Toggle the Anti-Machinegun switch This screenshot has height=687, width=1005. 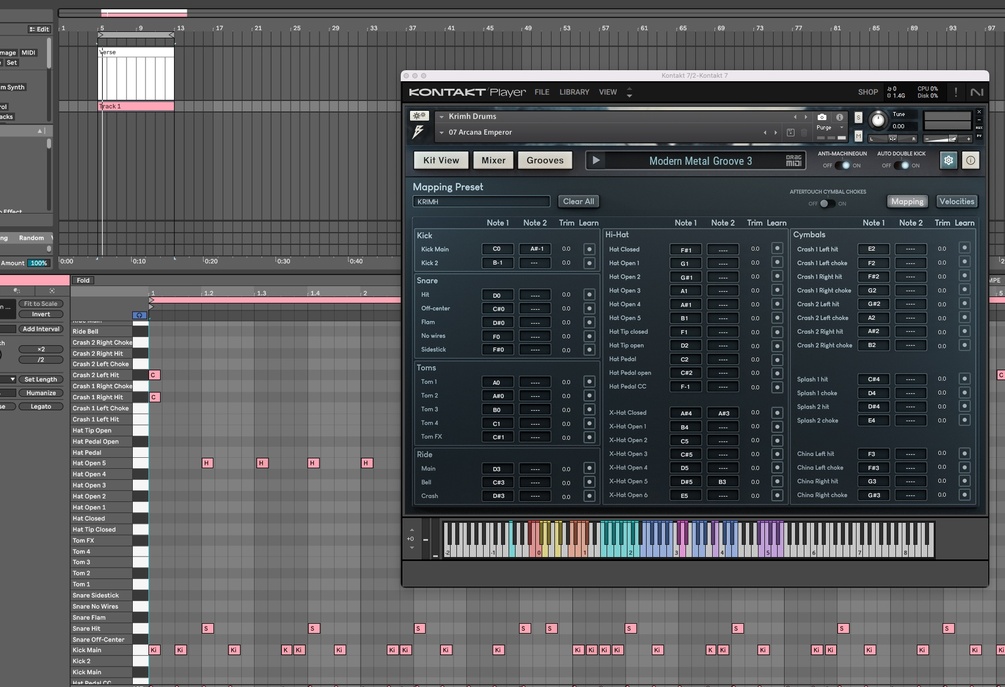click(x=842, y=165)
